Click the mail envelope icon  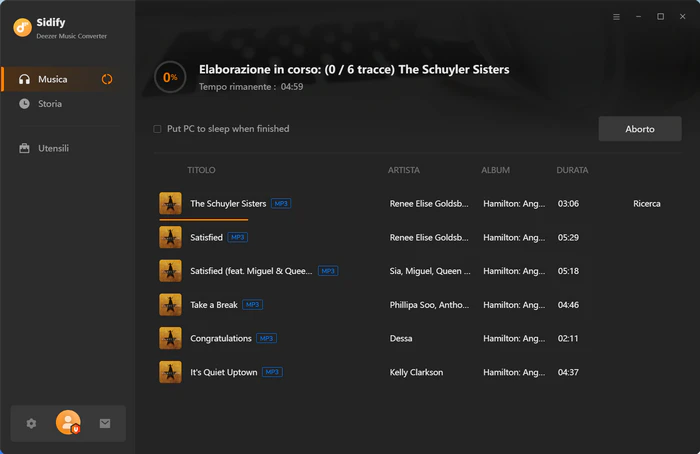(105, 423)
